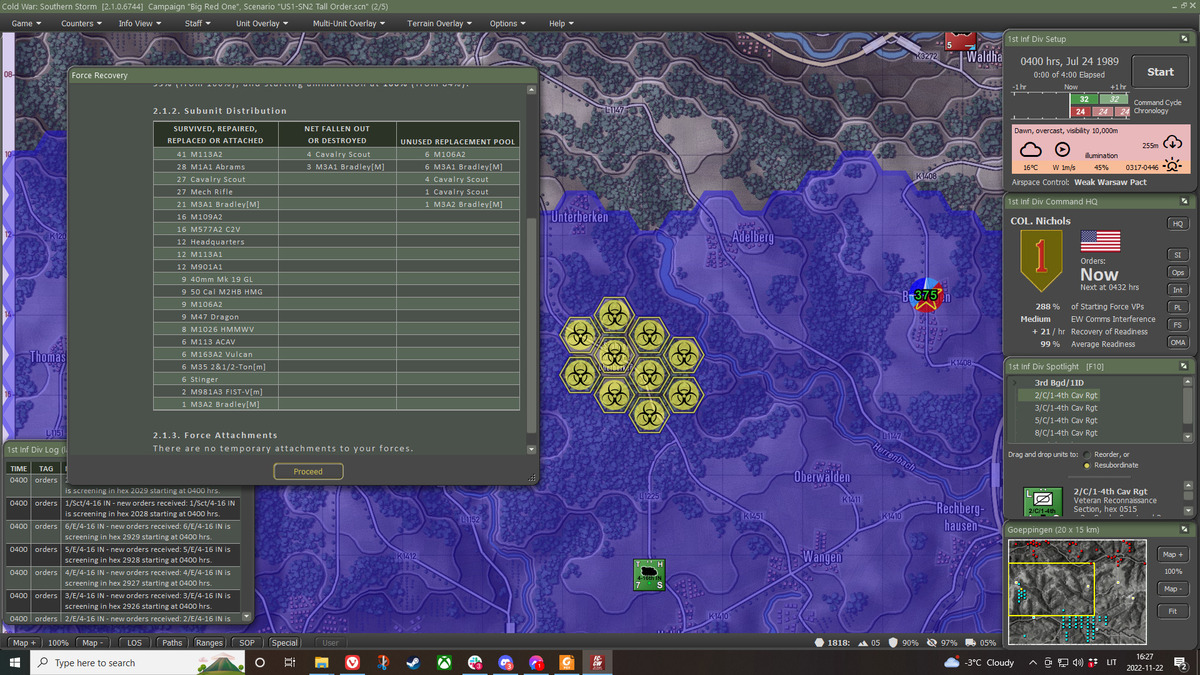Open the Multi-Unit Overlay dropdown
The width and height of the screenshot is (1200, 675).
coord(349,23)
